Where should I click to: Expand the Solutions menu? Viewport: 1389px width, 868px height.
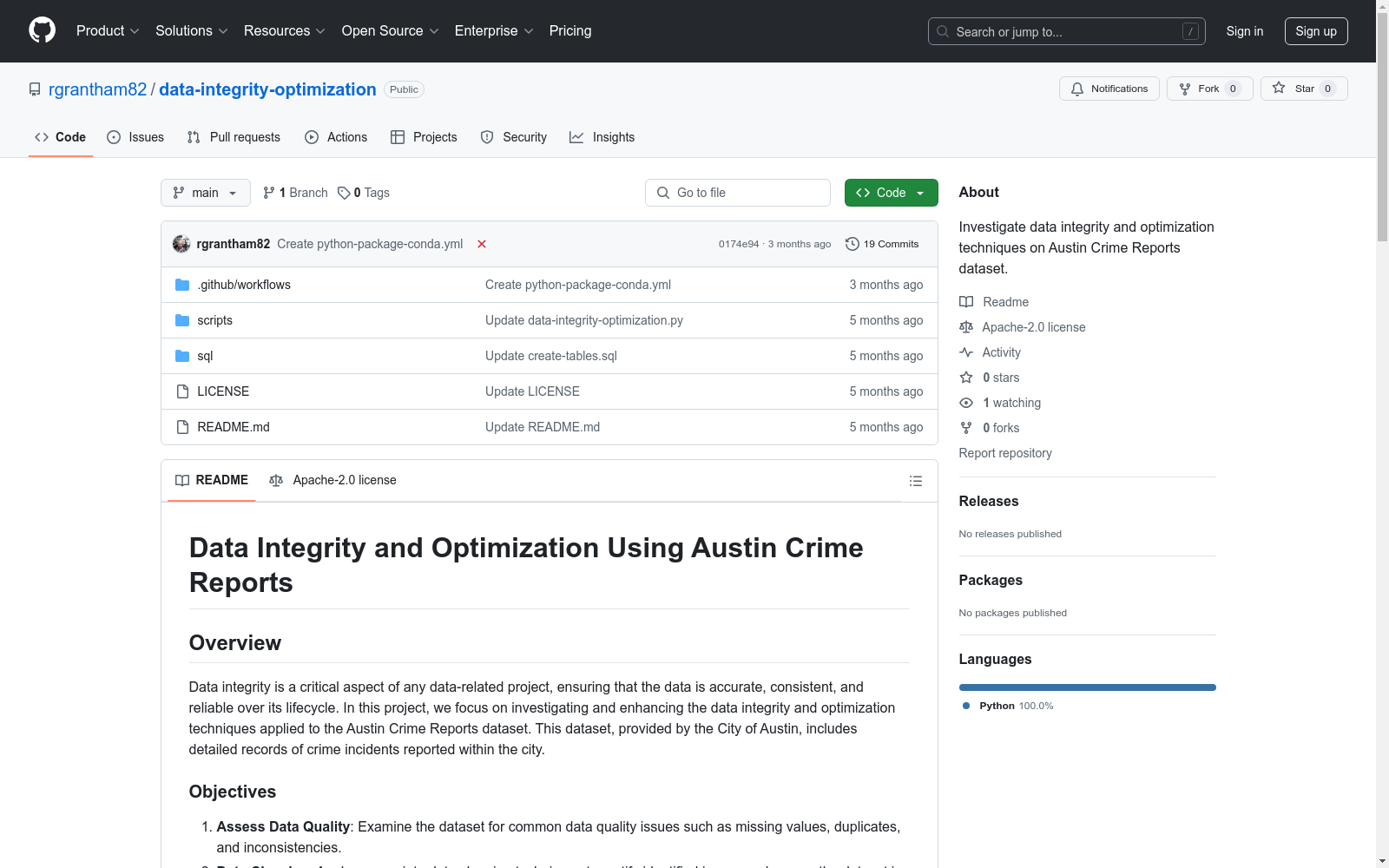tap(192, 31)
